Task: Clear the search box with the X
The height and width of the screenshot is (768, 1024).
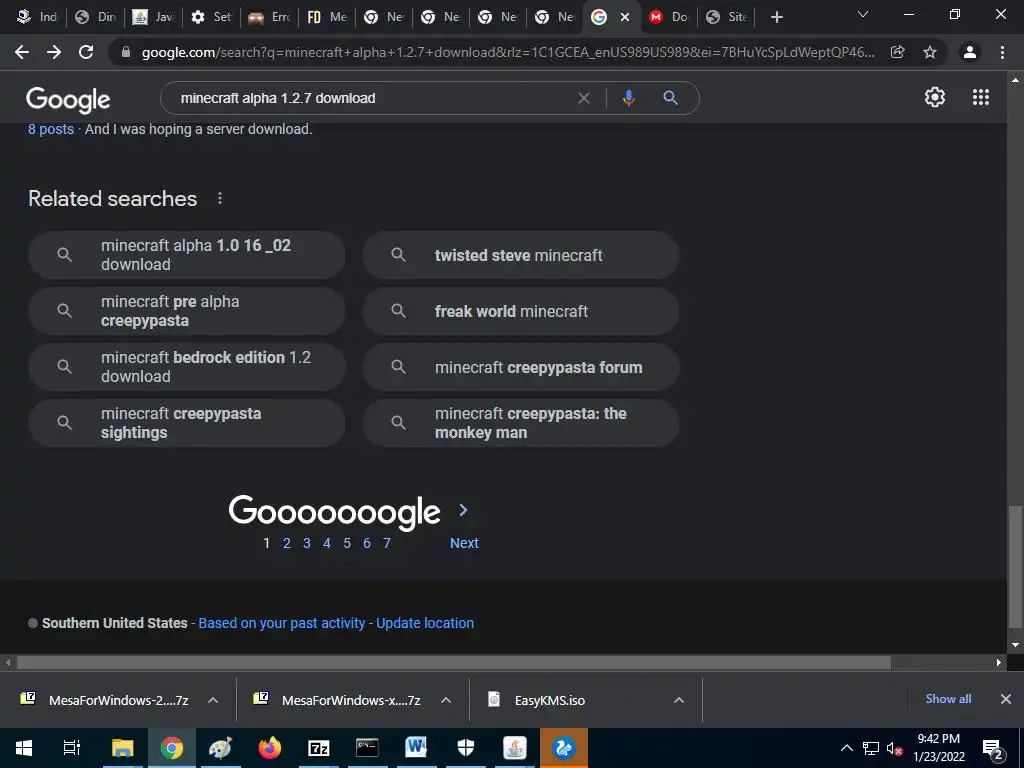Action: pyautogui.click(x=584, y=98)
